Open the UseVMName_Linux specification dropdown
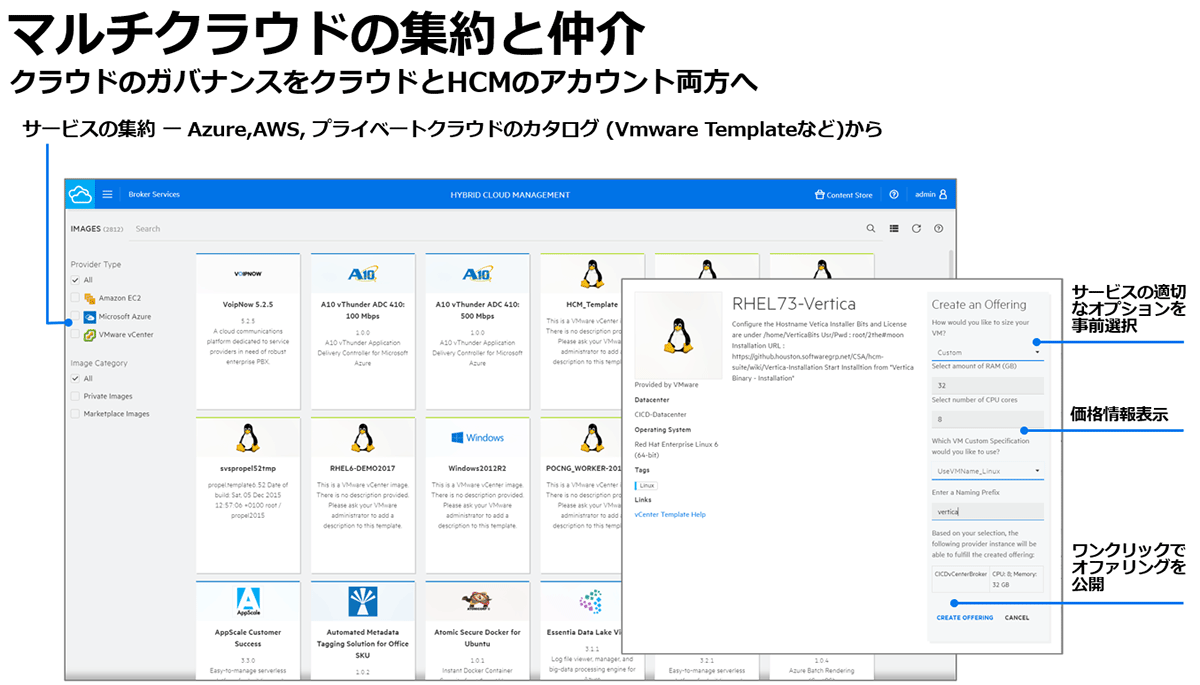This screenshot has width=1200, height=685. pyautogui.click(x=988, y=470)
